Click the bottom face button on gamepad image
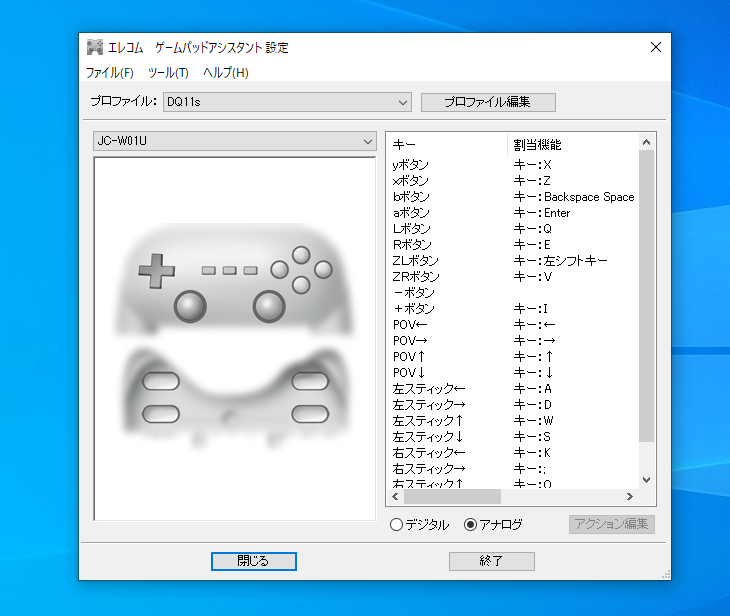This screenshot has width=730, height=616. pos(301,285)
